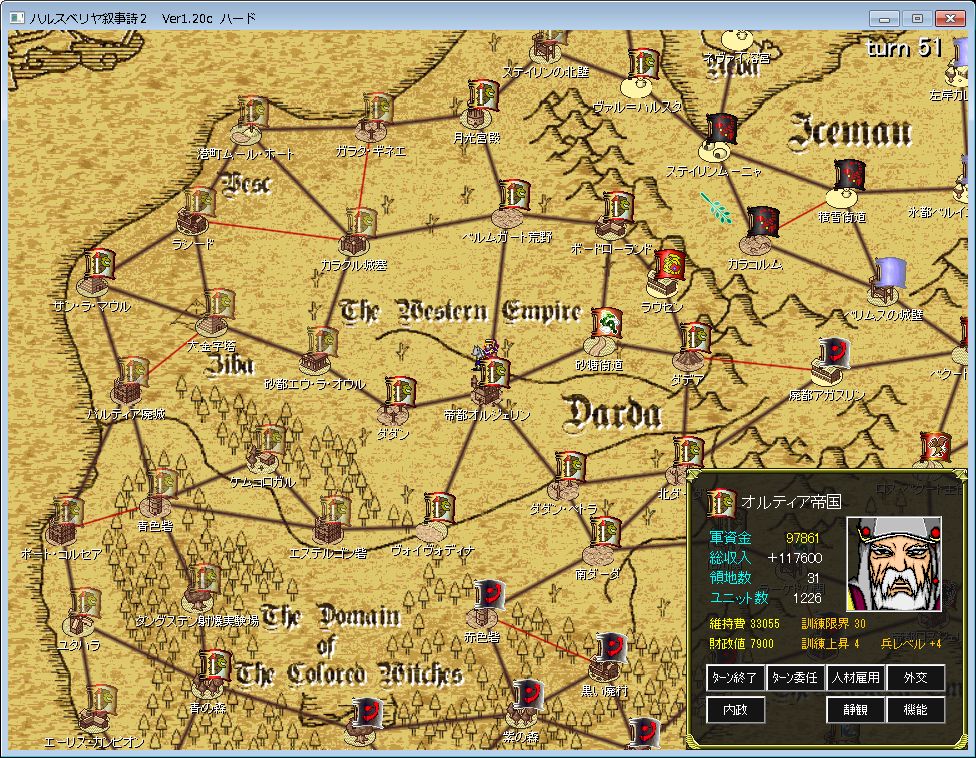
Task: Click the turn 51 counter
Action: click(904, 47)
